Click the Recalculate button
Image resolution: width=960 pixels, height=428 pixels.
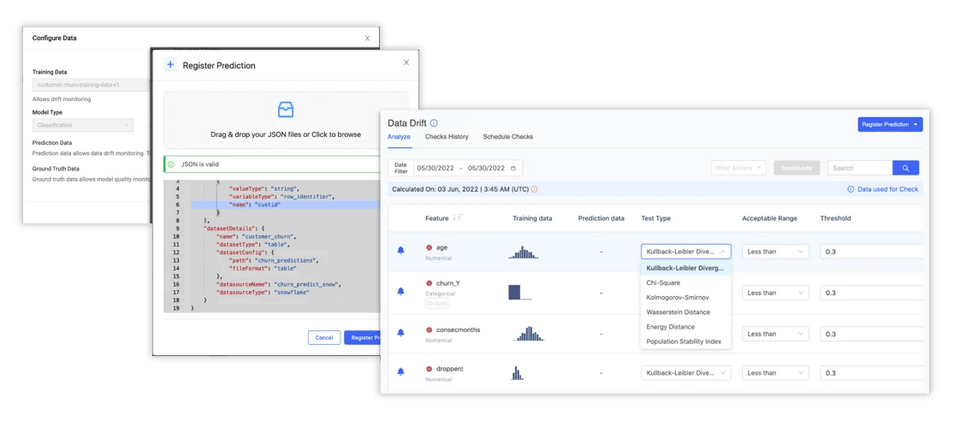pos(797,168)
